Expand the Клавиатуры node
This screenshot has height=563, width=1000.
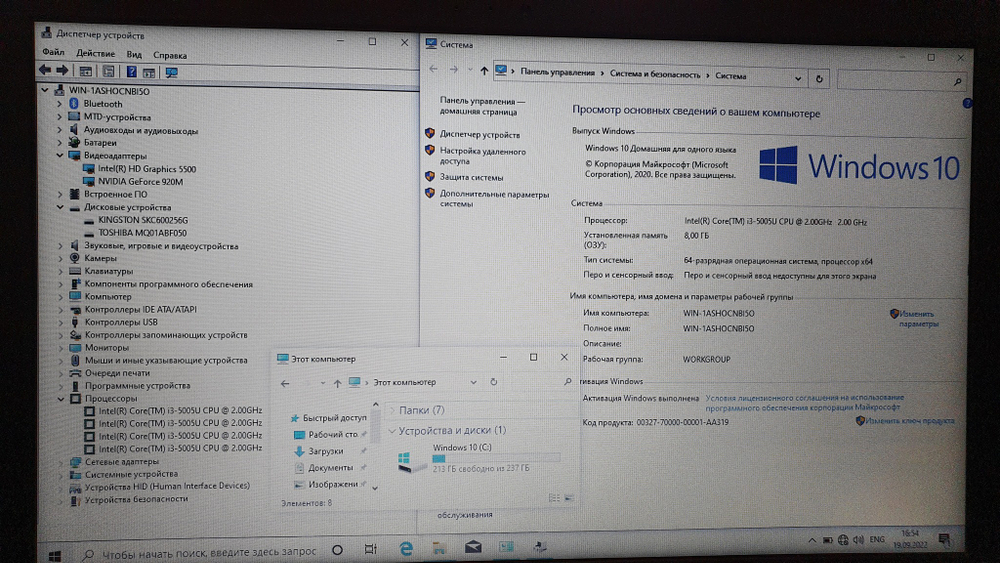[x=61, y=271]
